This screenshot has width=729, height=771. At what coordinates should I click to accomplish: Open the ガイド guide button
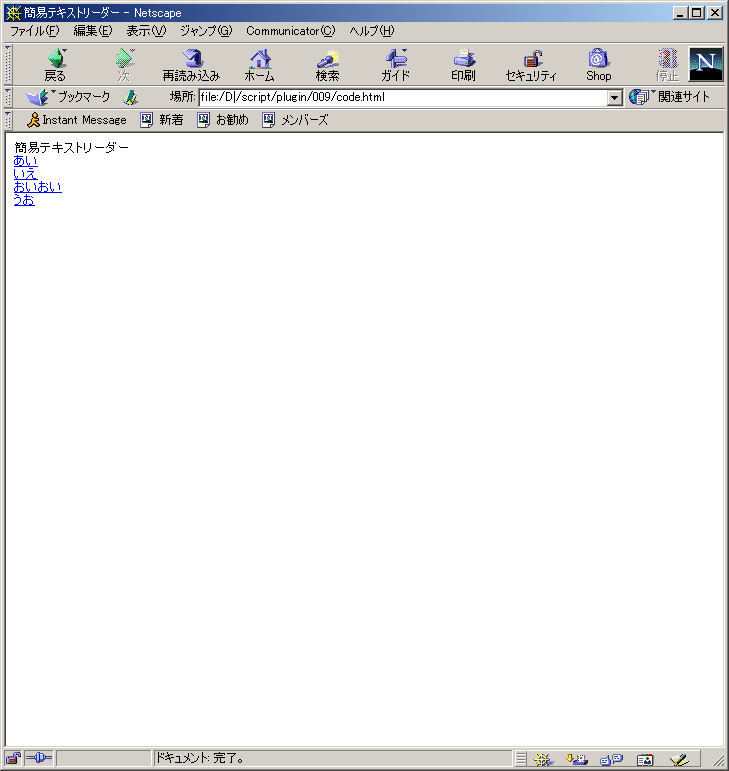(395, 65)
